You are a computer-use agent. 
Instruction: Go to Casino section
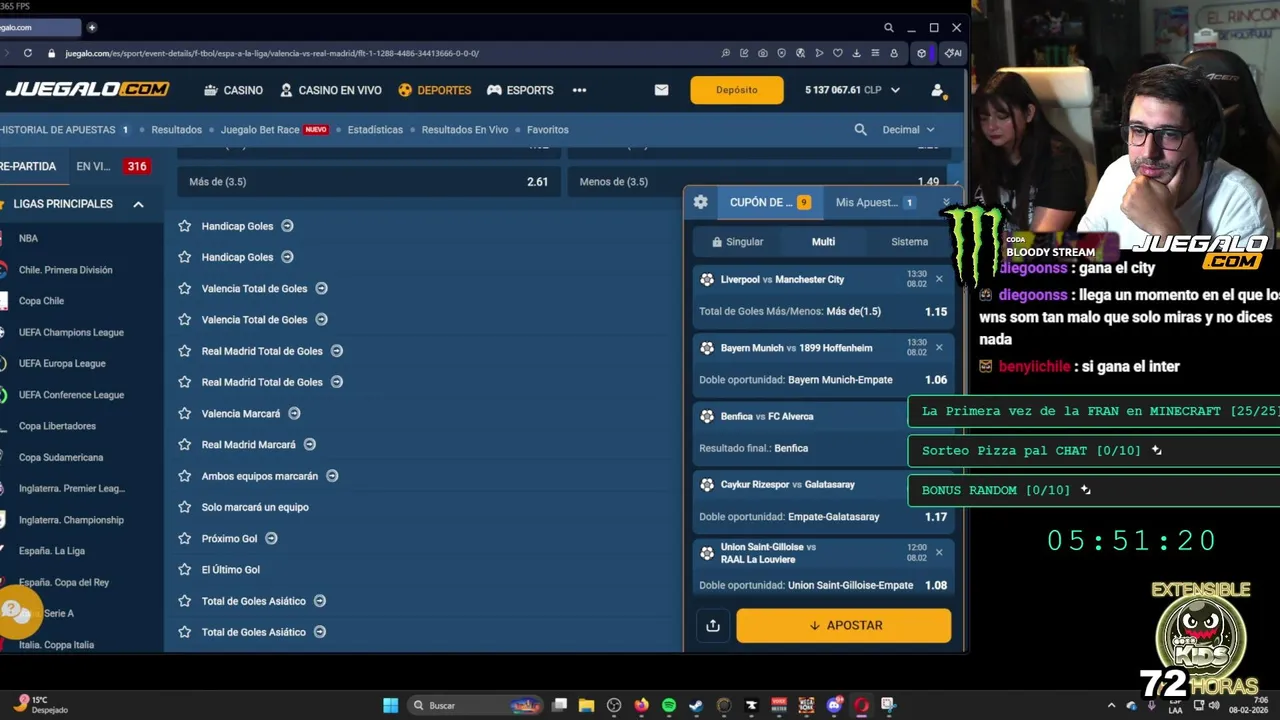pos(233,90)
